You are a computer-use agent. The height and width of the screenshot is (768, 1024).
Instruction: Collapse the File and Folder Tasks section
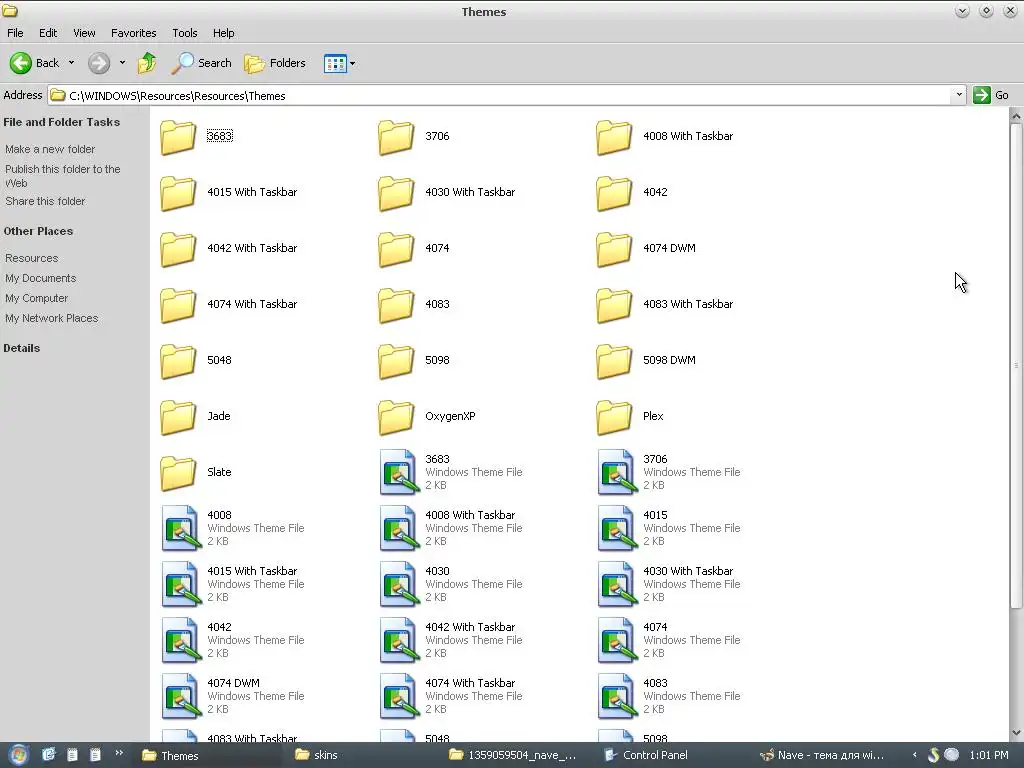coord(61,122)
